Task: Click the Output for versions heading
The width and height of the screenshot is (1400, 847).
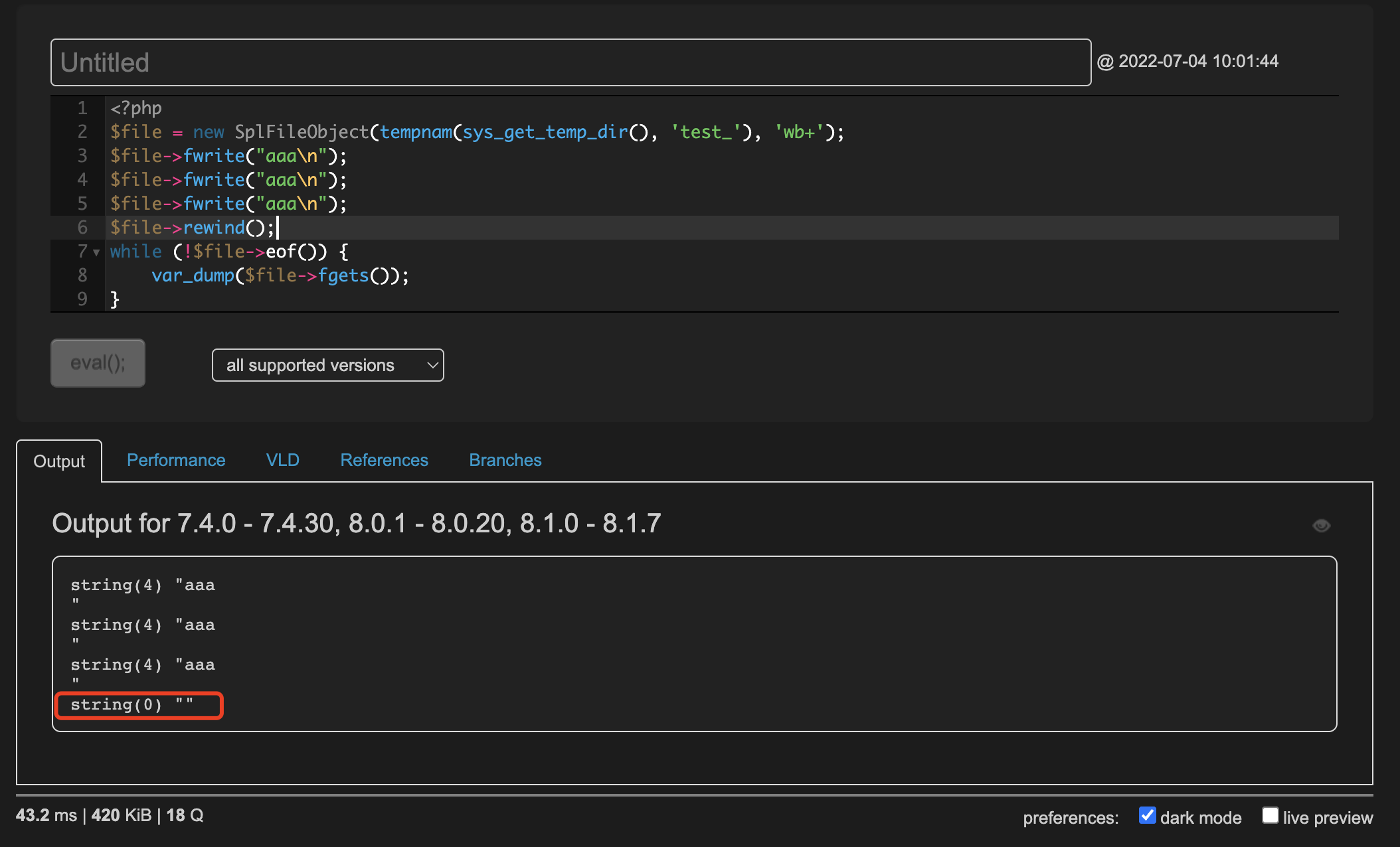Action: (x=356, y=523)
